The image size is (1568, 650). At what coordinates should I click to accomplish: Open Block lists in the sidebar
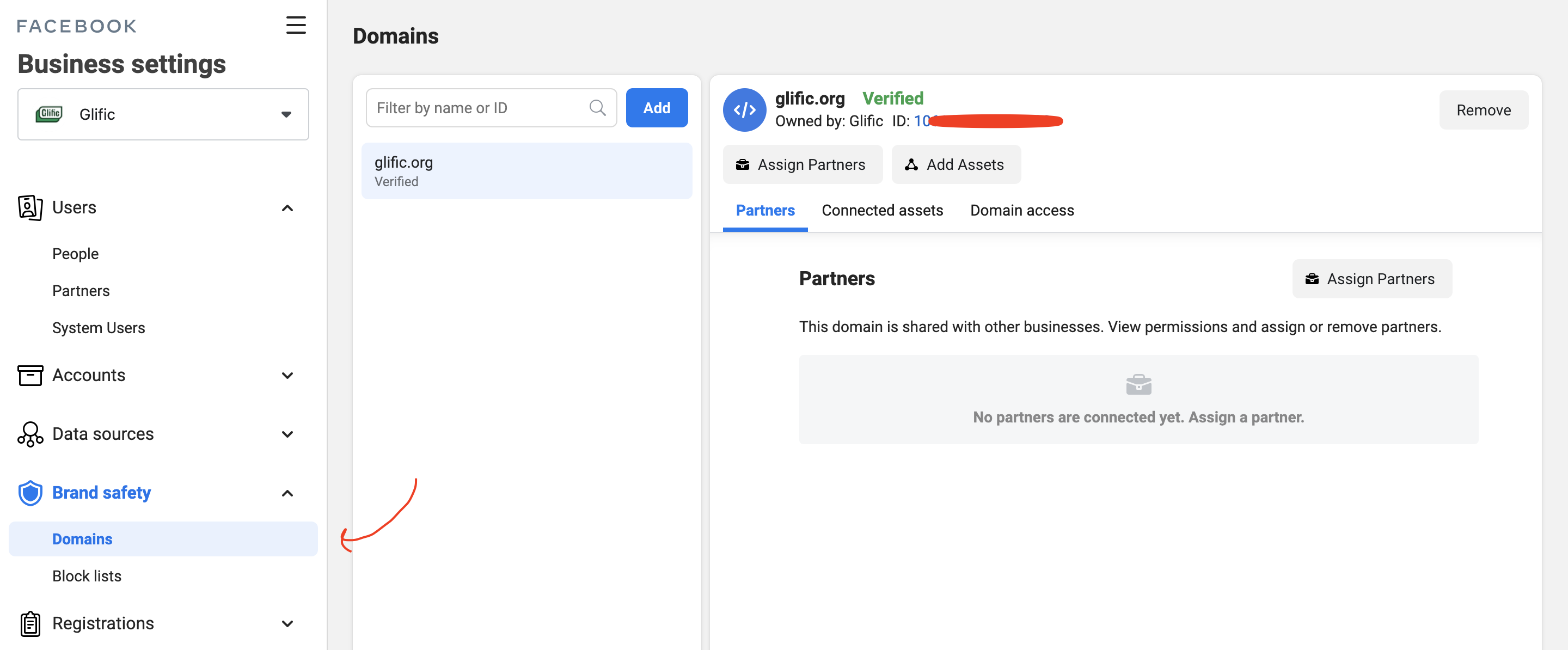point(87,576)
